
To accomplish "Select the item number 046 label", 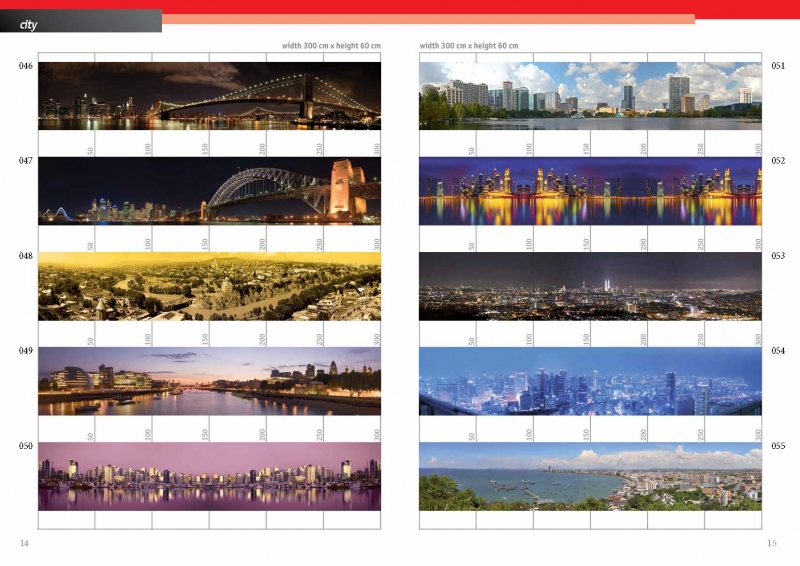I will pyautogui.click(x=25, y=66).
